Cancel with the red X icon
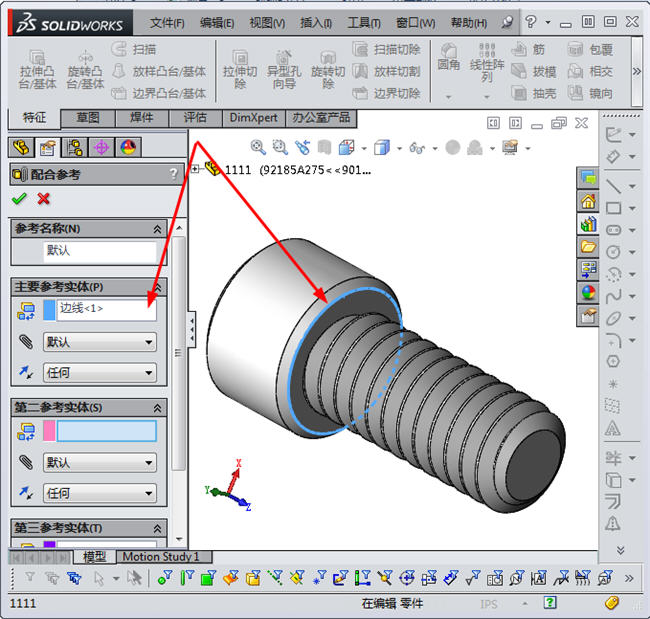The height and width of the screenshot is (619, 650). pyautogui.click(x=43, y=199)
